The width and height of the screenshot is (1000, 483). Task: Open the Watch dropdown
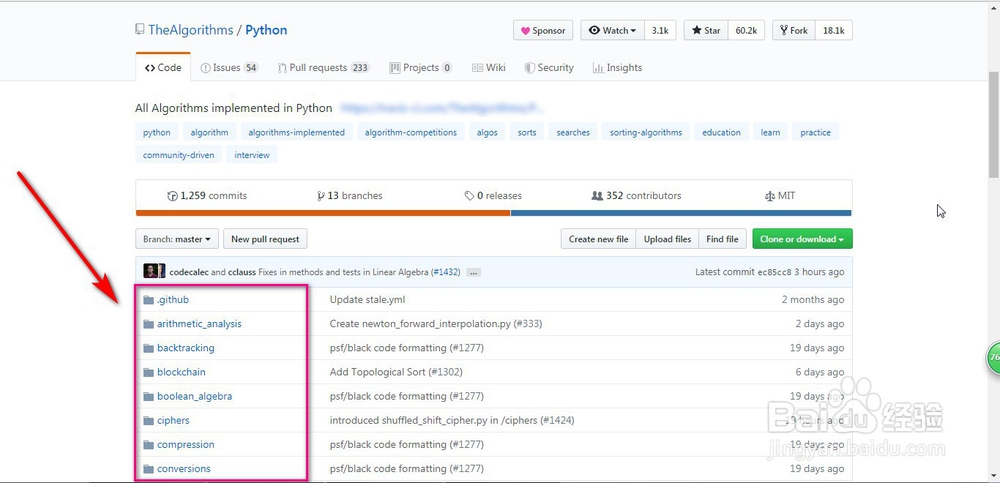pos(612,30)
